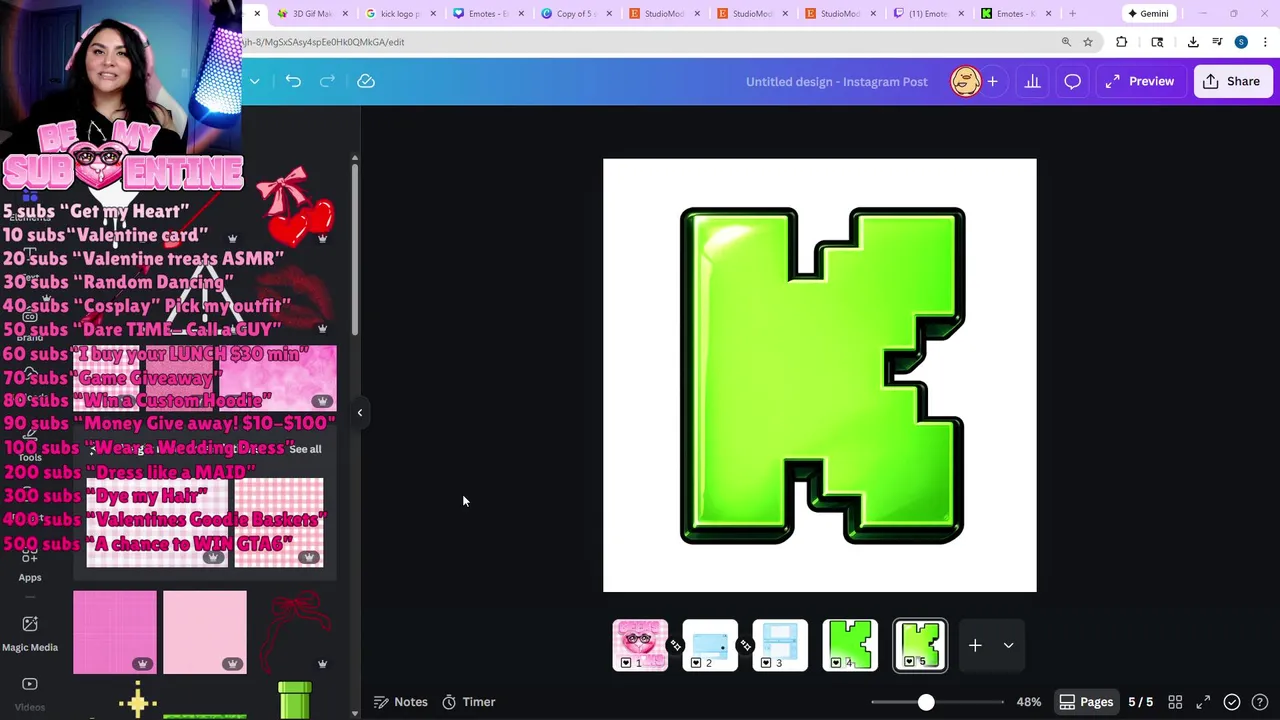Open the Chrome downloads icon
The image size is (1280, 720).
1193,42
